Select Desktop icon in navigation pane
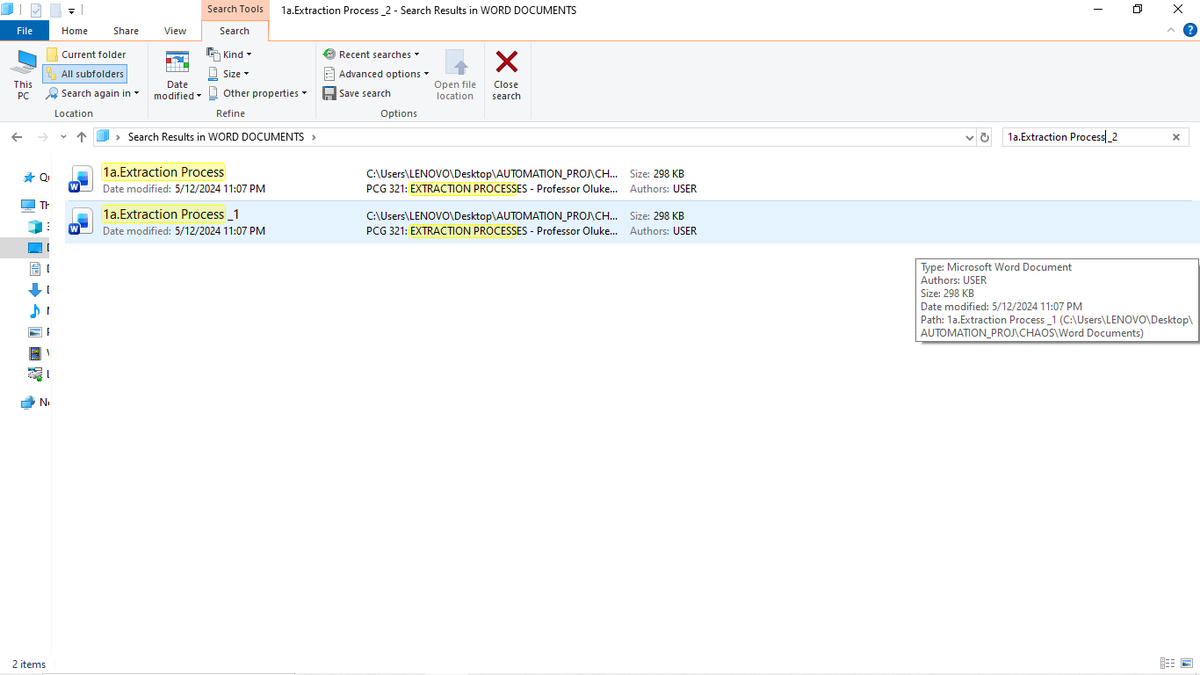This screenshot has height=675, width=1200. coord(36,247)
